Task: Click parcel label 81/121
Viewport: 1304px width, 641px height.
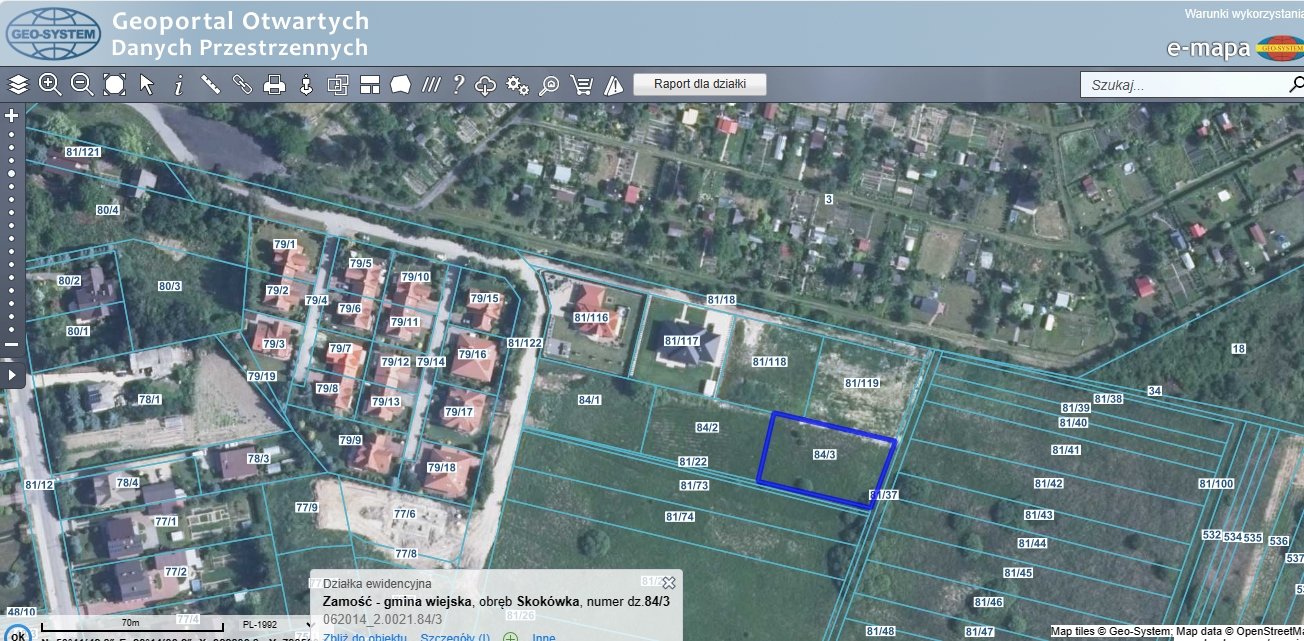Action: tap(83, 152)
